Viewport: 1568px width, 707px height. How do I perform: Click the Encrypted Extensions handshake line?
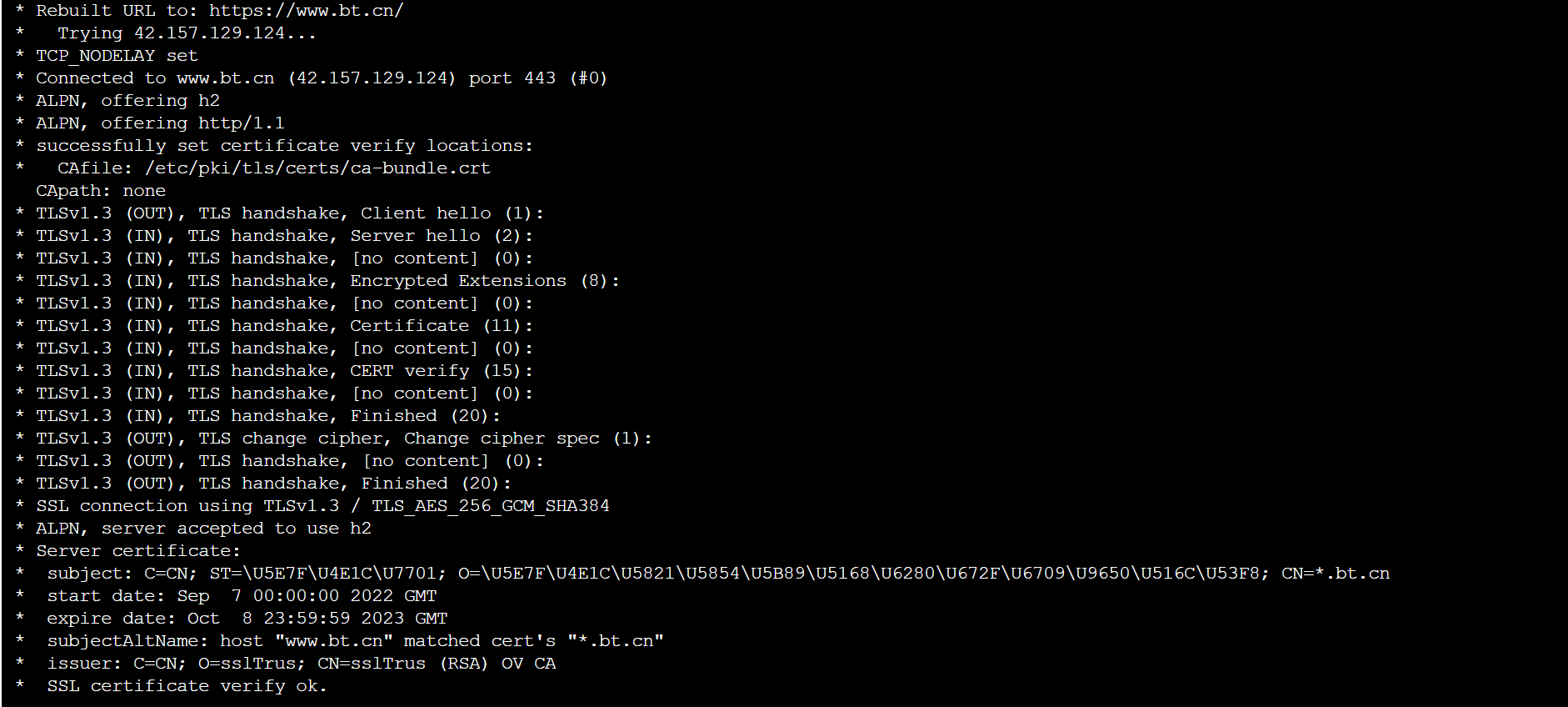[x=327, y=281]
